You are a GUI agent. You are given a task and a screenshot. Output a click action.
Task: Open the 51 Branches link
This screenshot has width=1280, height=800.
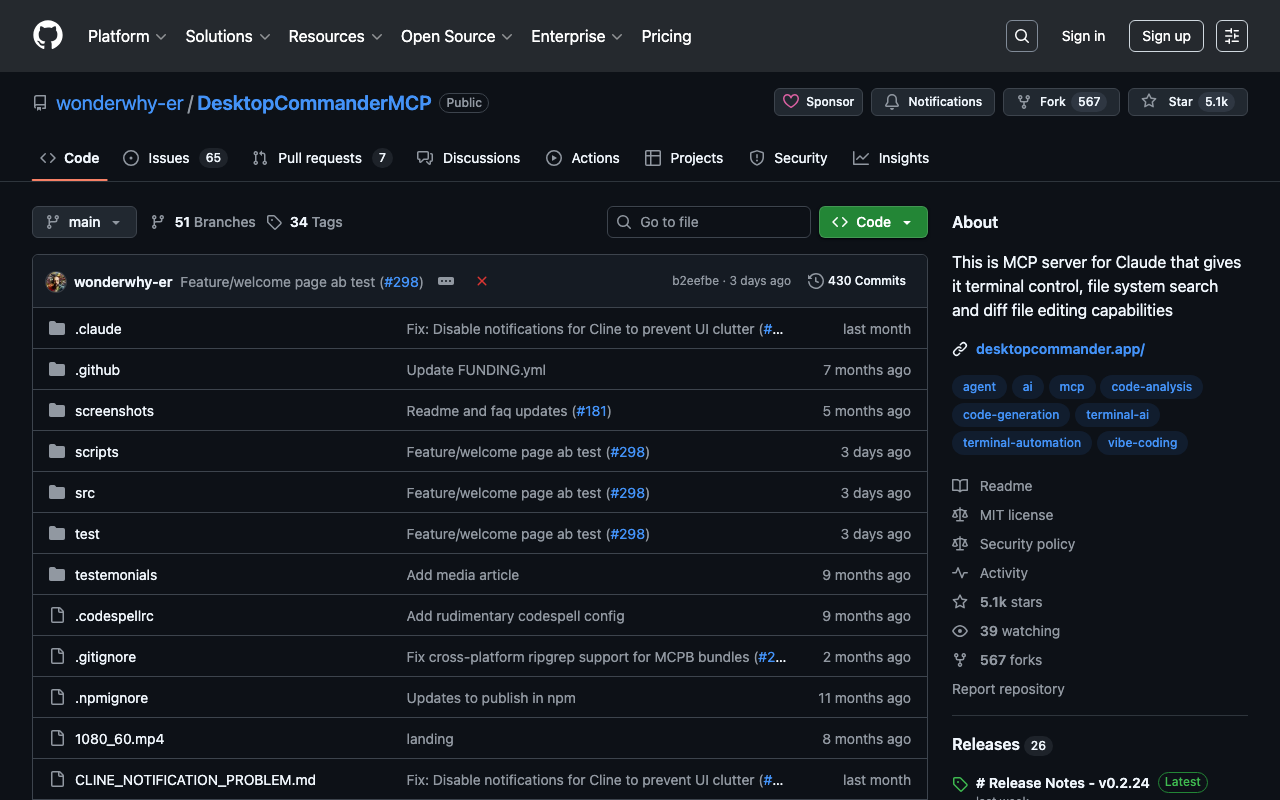(x=203, y=222)
